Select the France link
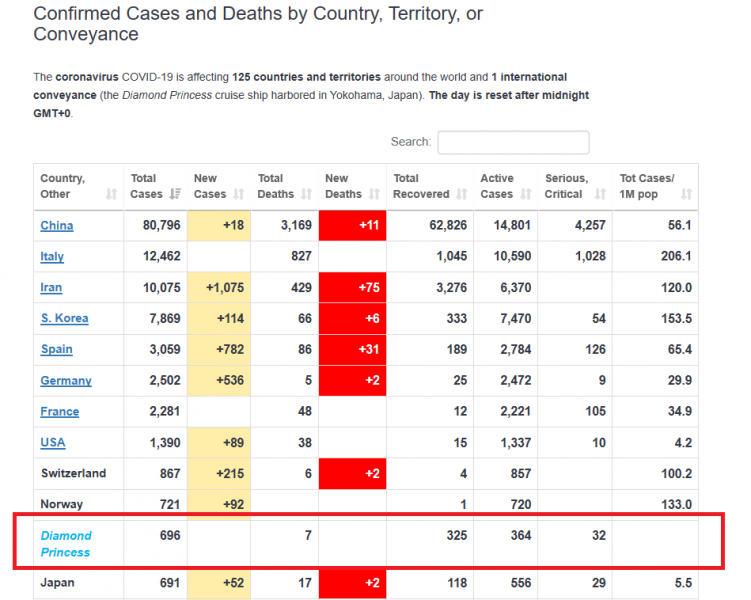The image size is (751, 600). (59, 412)
